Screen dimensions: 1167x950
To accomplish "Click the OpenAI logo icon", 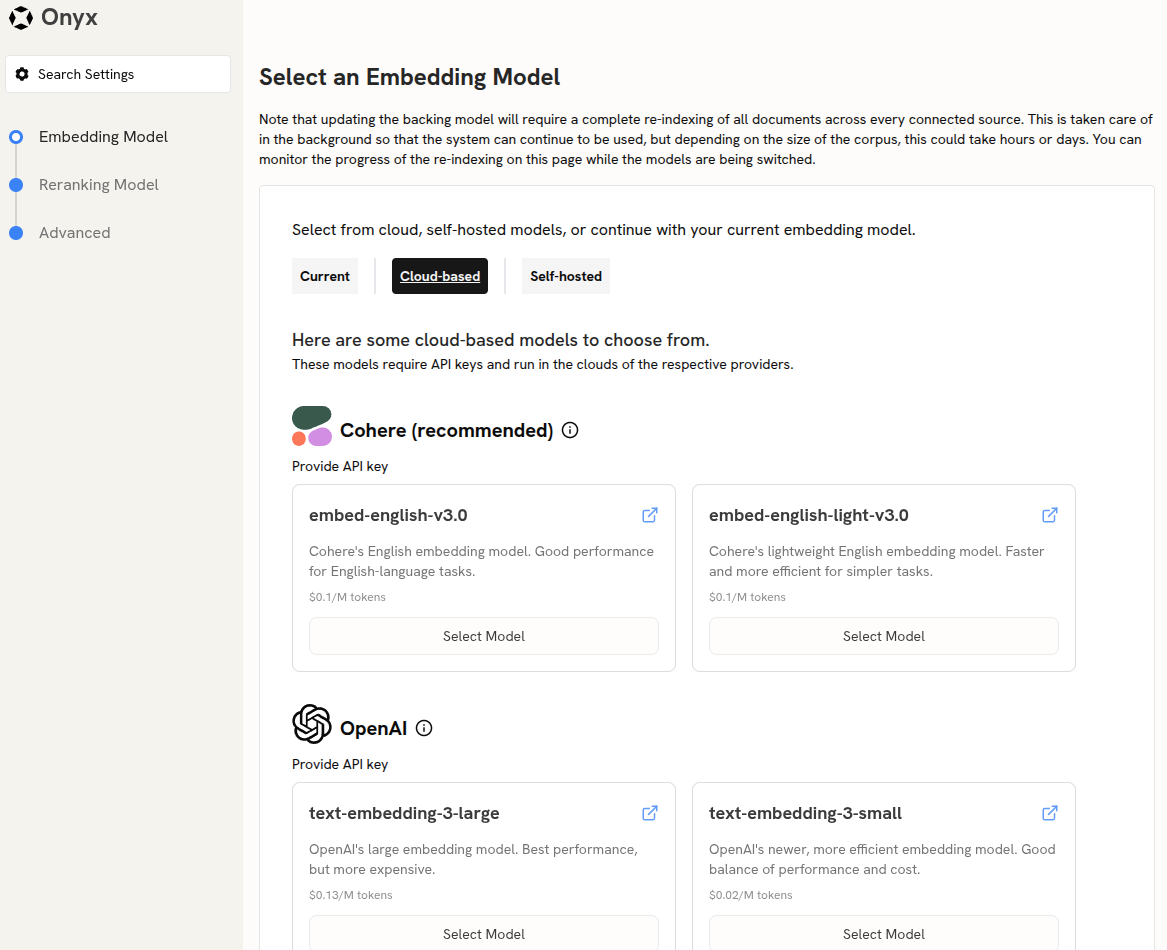I will (x=312, y=724).
